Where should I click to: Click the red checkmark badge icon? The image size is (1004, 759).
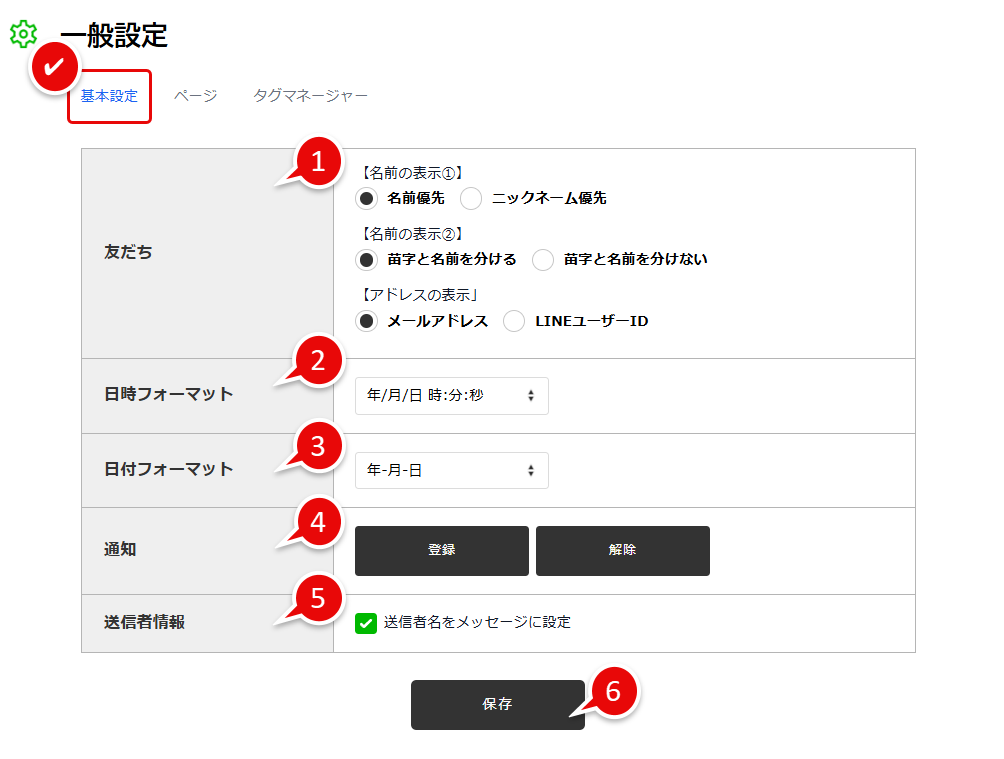point(57,68)
